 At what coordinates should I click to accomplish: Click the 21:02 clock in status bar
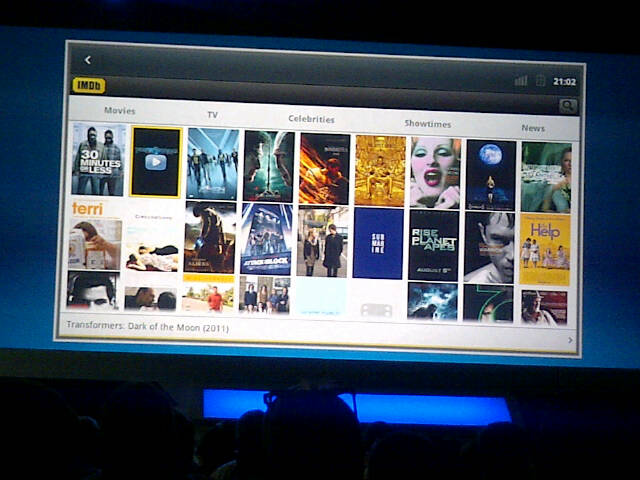[x=564, y=82]
